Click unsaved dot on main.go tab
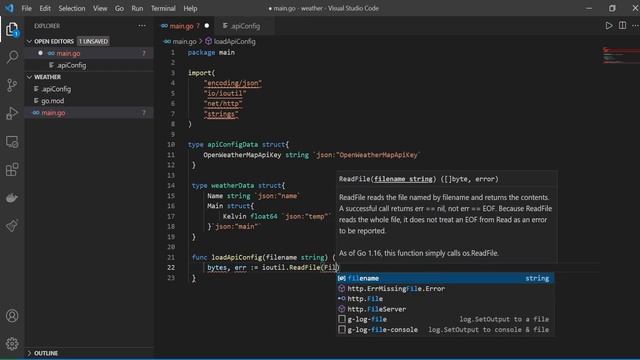The image size is (640, 360). coord(207,26)
